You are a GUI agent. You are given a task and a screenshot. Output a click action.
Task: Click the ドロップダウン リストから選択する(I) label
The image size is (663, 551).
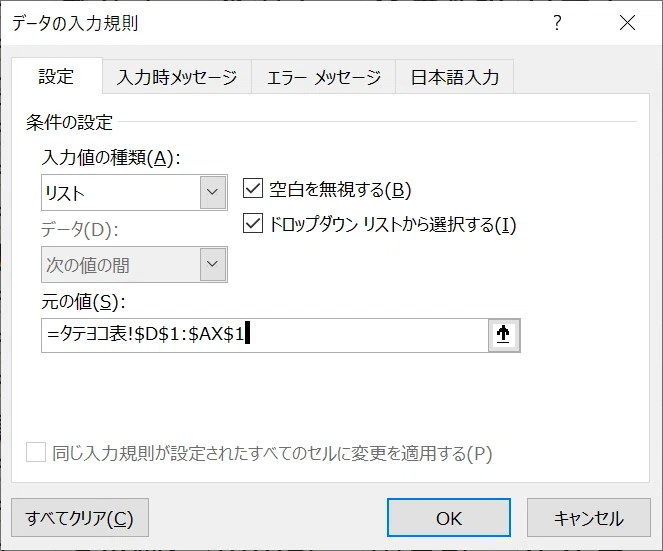[392, 225]
